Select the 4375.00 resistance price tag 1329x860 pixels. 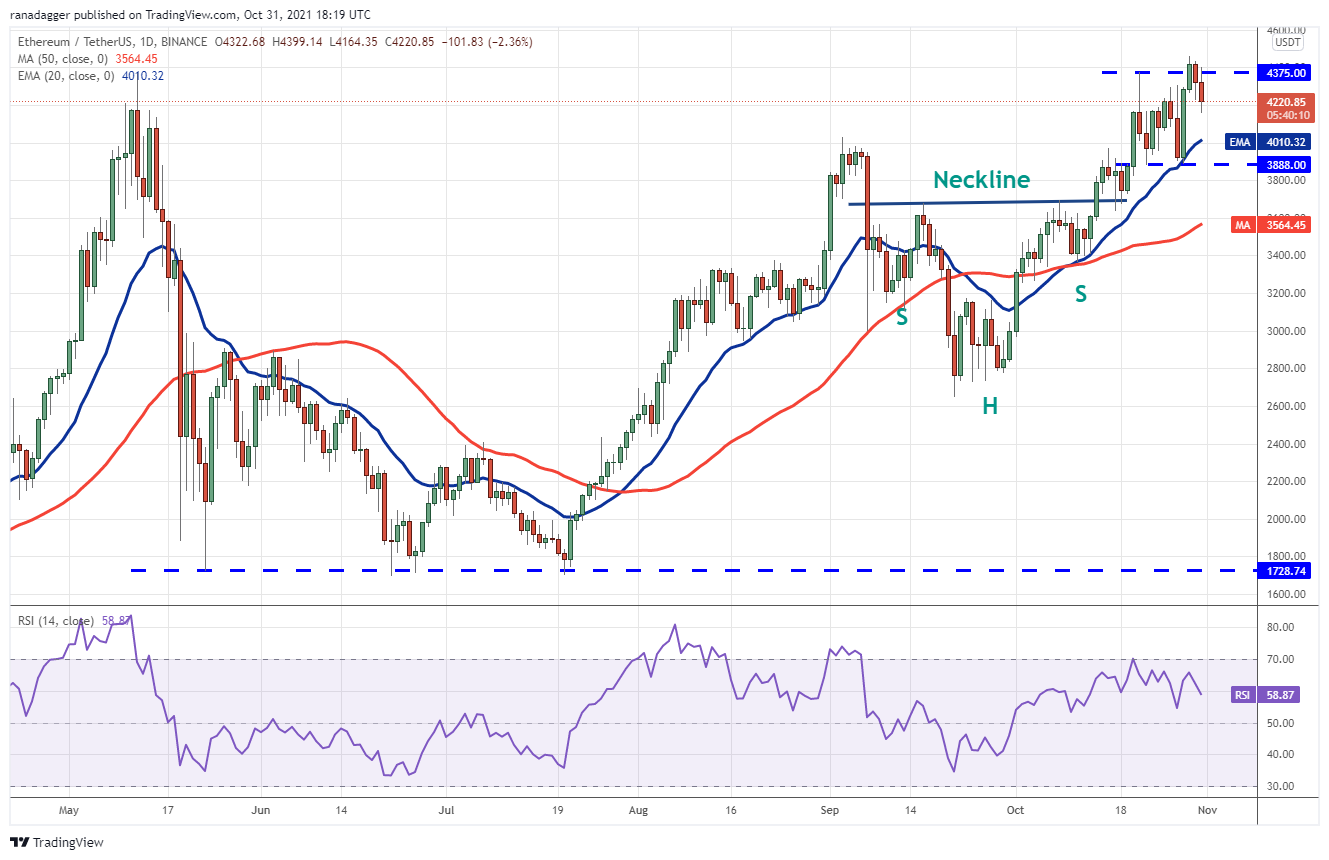point(1285,73)
